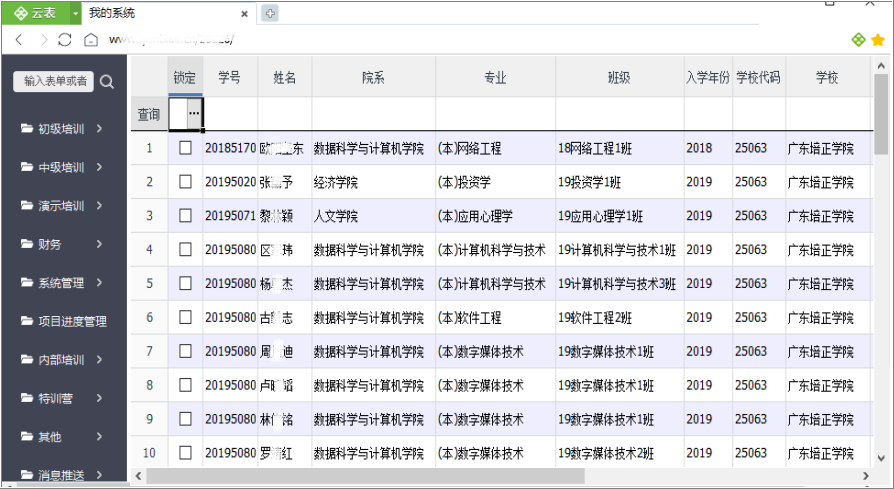Tick the 锁定 checkbox in row 3
Image resolution: width=894 pixels, height=489 pixels.
tap(185, 215)
